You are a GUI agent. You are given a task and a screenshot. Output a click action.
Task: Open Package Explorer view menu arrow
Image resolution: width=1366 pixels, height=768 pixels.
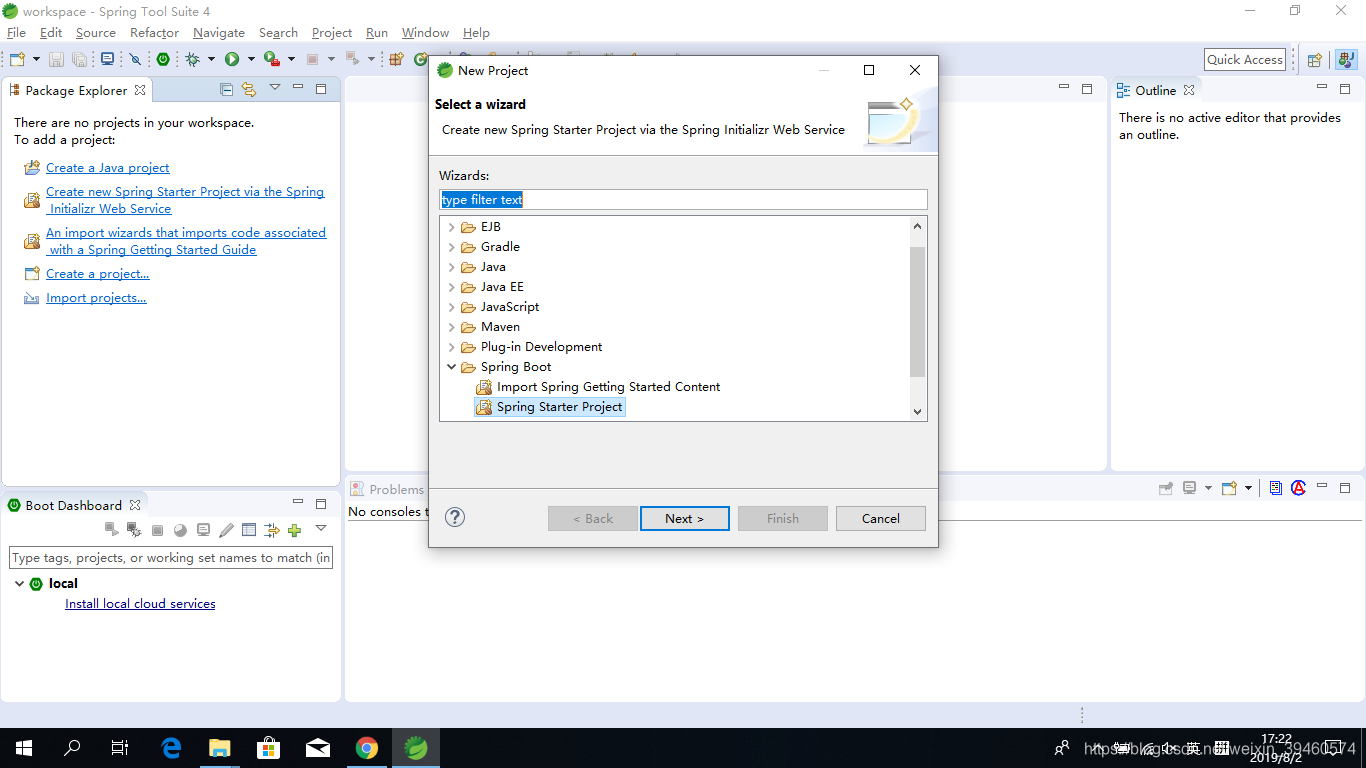click(x=275, y=88)
